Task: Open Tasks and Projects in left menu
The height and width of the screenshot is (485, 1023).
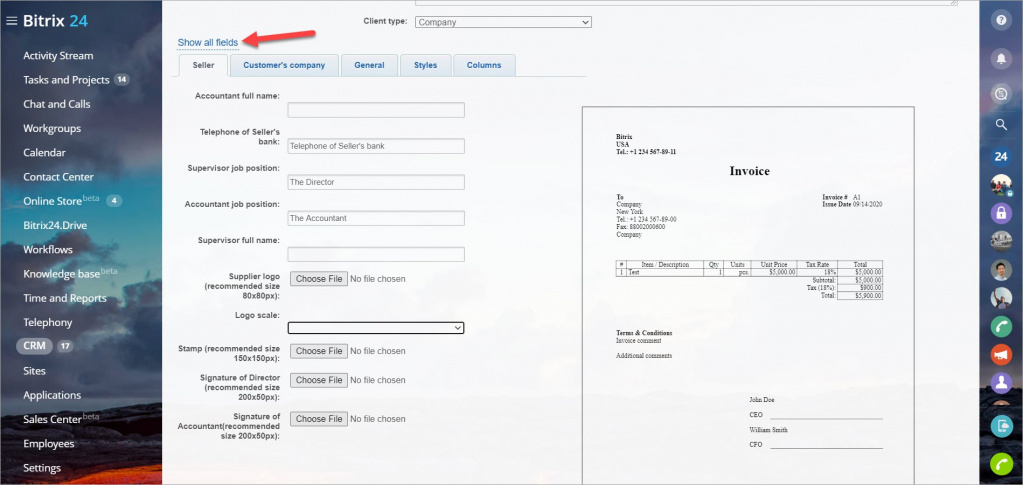Action: 66,80
